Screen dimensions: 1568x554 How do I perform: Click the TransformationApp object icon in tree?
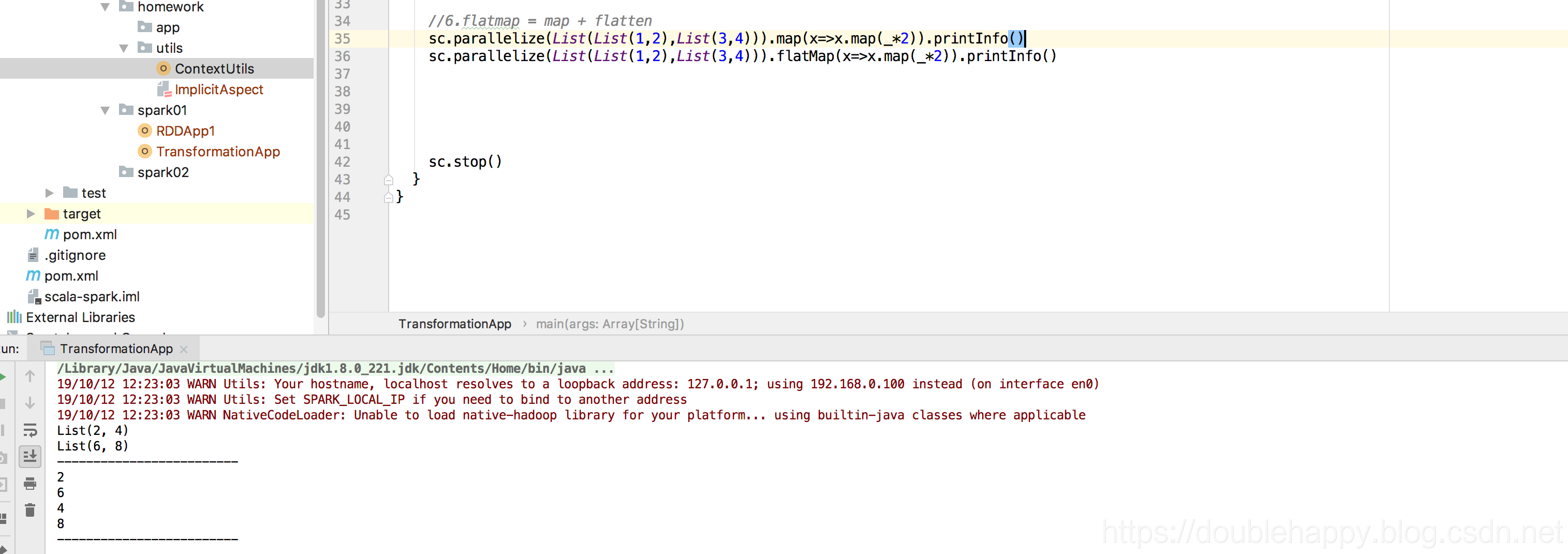click(144, 151)
